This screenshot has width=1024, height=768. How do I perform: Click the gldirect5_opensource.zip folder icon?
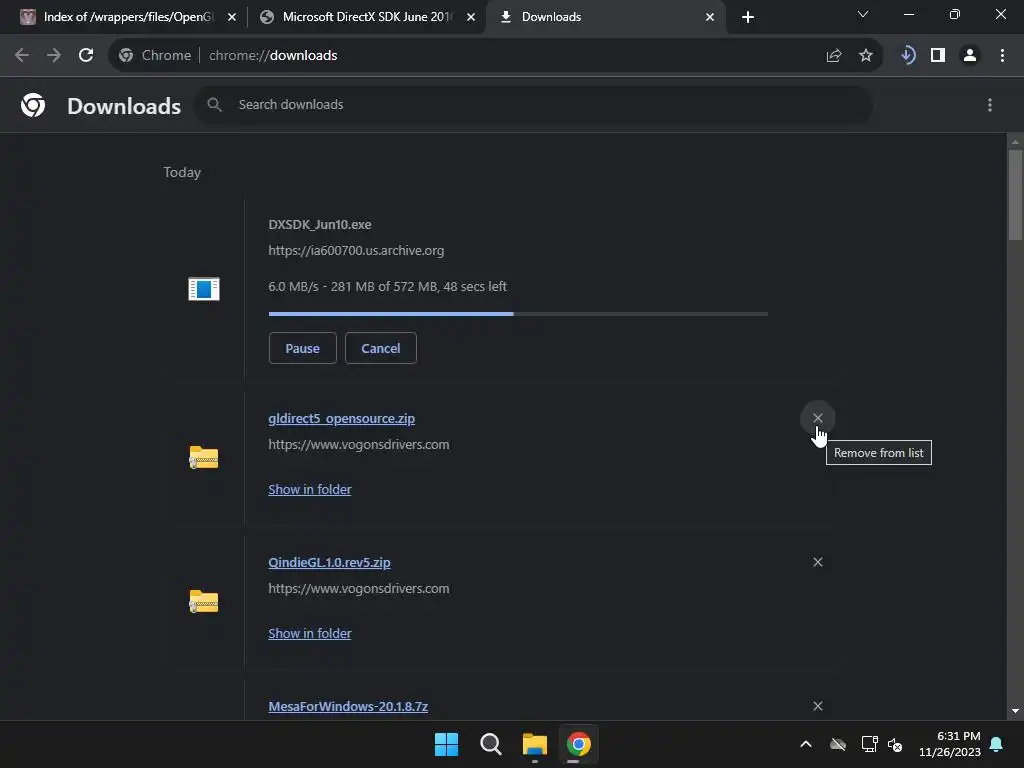pos(204,457)
